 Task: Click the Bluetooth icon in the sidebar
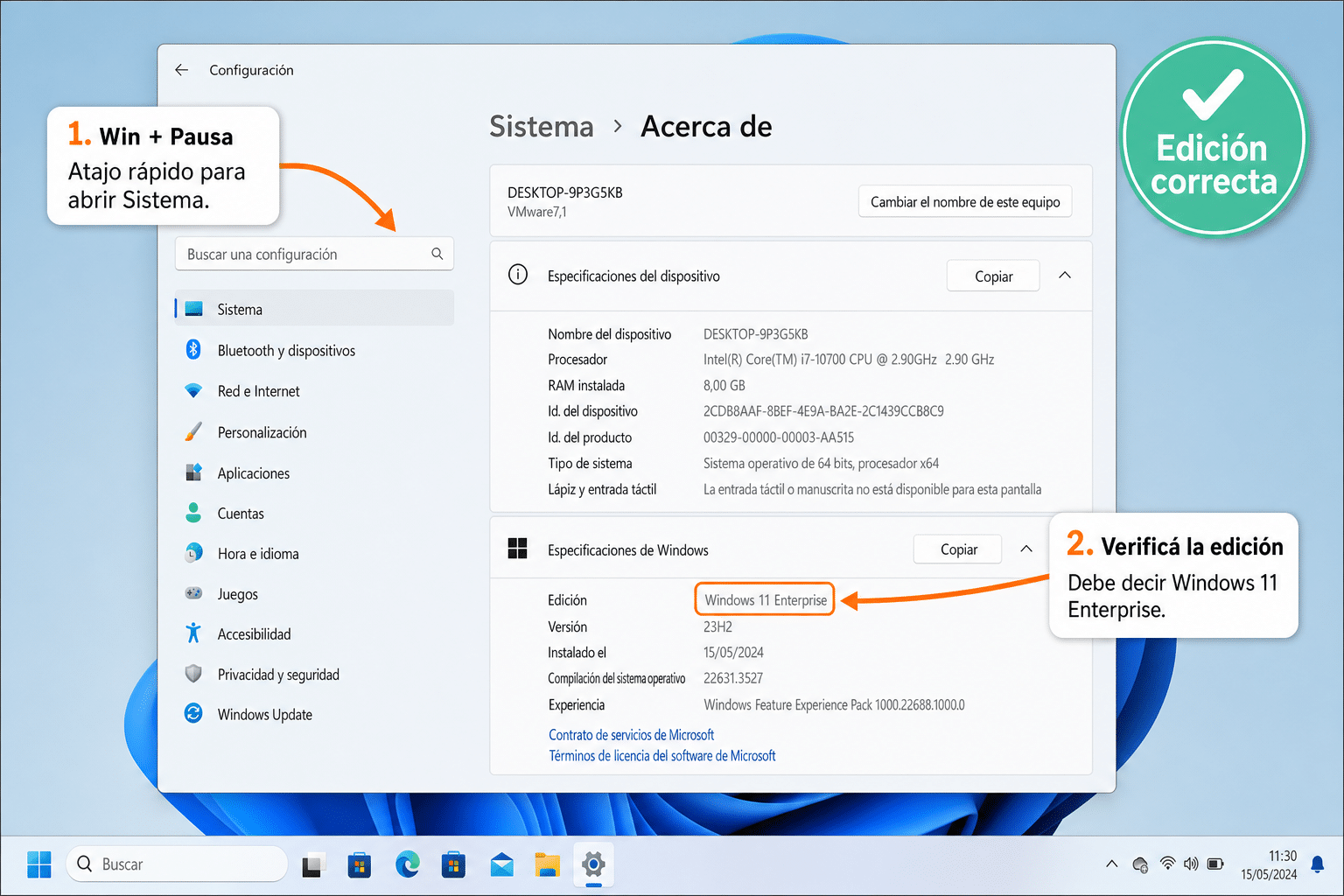pos(193,349)
